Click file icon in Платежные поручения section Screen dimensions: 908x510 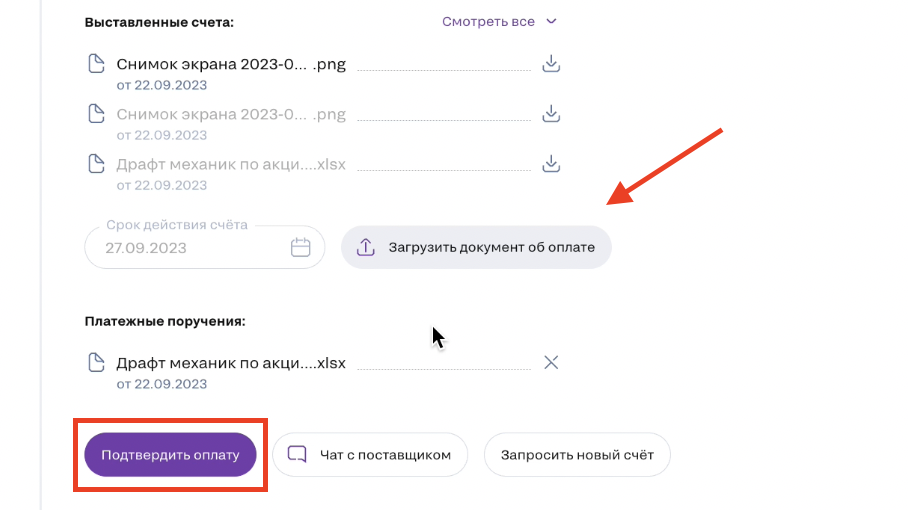click(x=96, y=362)
